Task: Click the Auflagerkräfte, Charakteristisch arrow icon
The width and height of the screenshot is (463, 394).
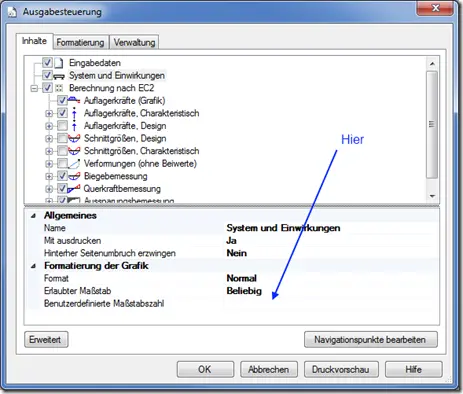Action: click(74, 113)
